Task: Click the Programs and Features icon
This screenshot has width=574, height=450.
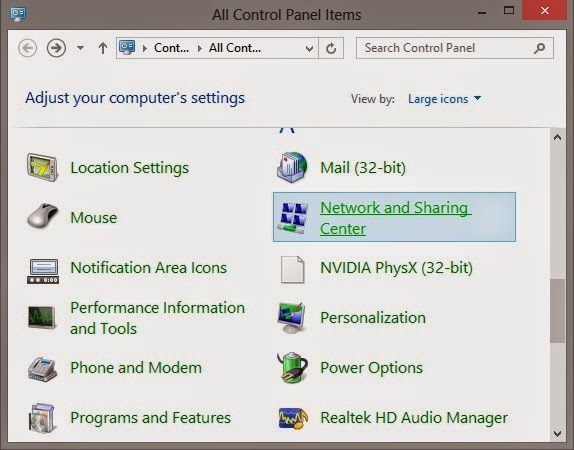Action: click(x=43, y=418)
